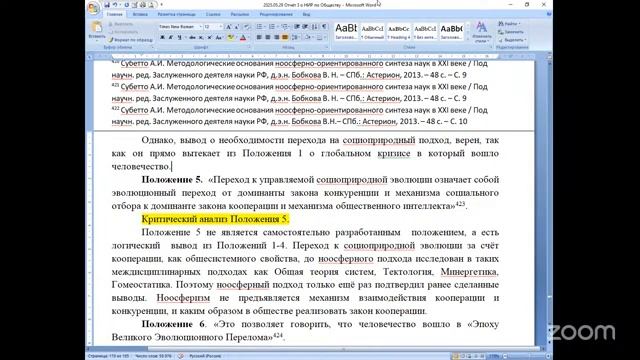The image size is (640, 360).
Task: Open the round Office button menu
Action: [94, 7]
